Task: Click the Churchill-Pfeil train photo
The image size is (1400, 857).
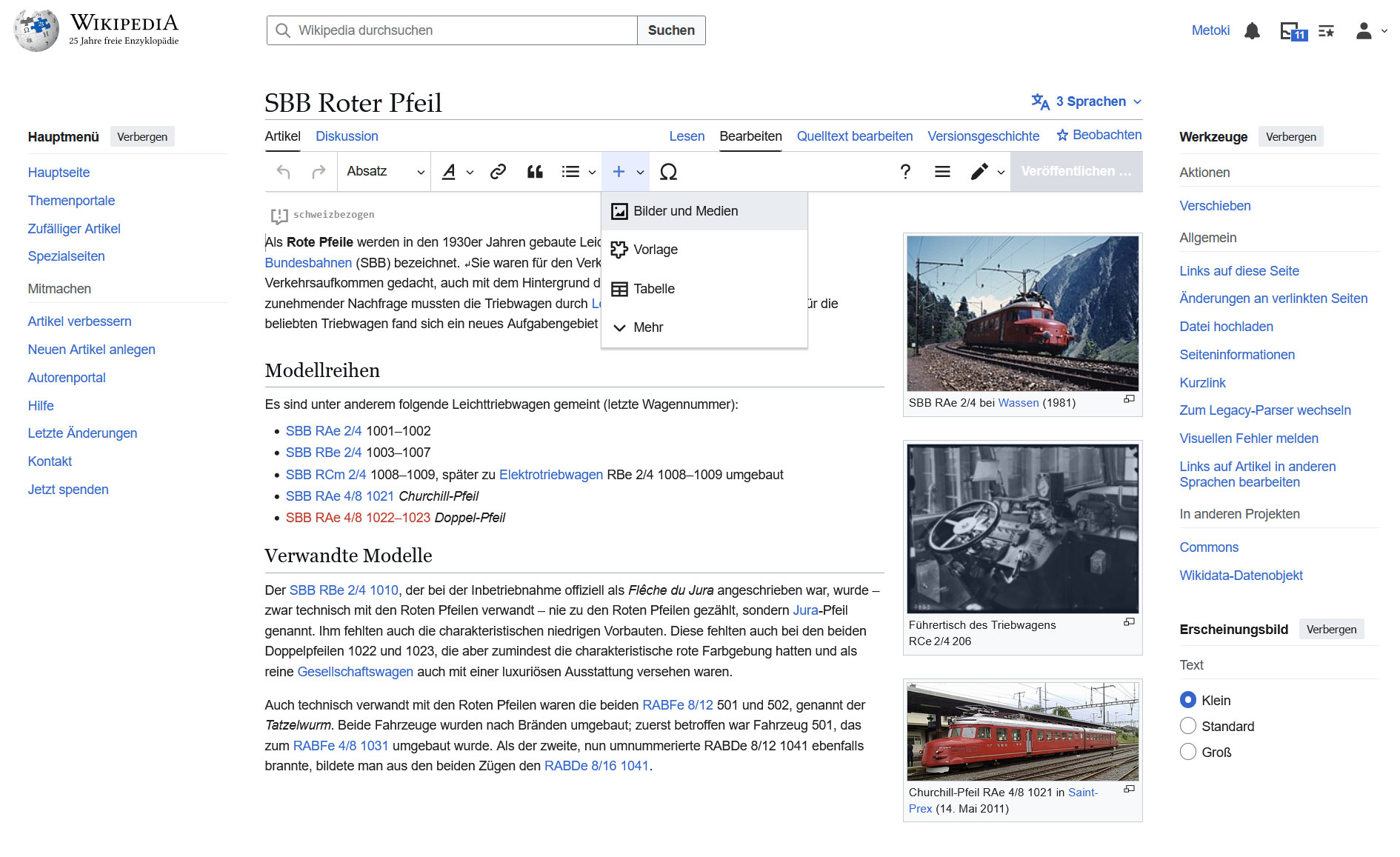Action: point(1022,732)
